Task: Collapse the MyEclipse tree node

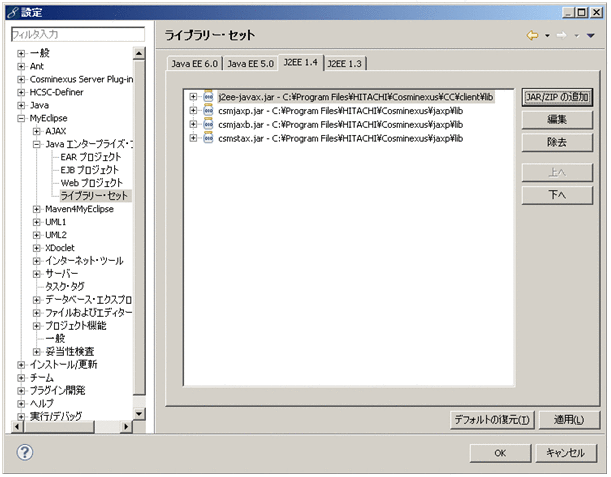Action: pos(21,118)
